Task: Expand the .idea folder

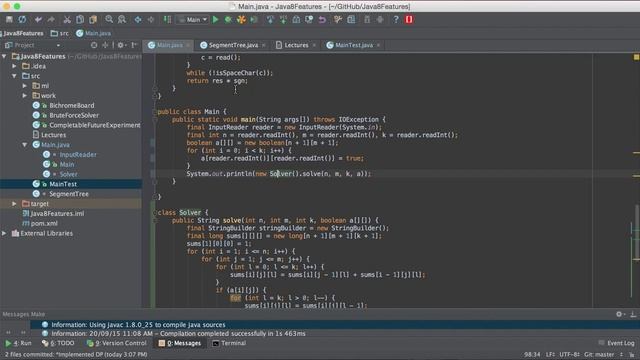Action: point(14,66)
